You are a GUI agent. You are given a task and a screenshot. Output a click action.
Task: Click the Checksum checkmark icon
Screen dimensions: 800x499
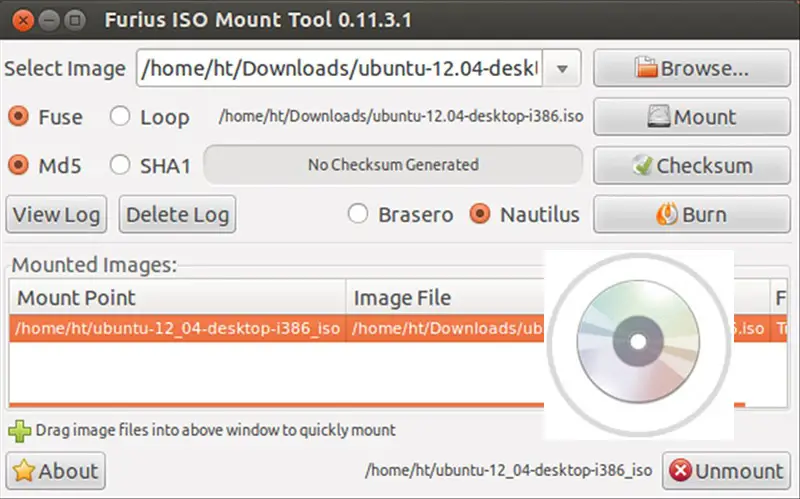coord(642,165)
